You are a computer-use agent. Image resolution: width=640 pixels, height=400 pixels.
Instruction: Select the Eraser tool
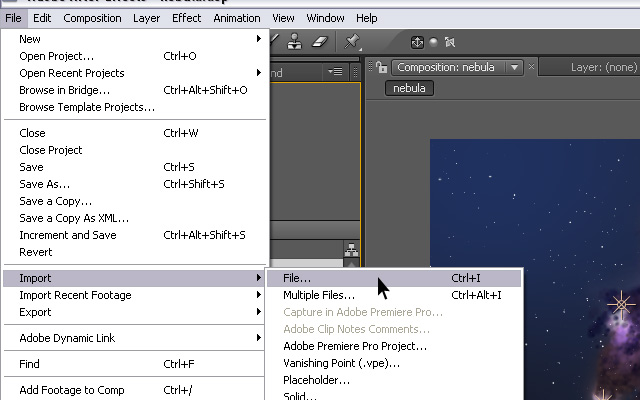point(320,42)
